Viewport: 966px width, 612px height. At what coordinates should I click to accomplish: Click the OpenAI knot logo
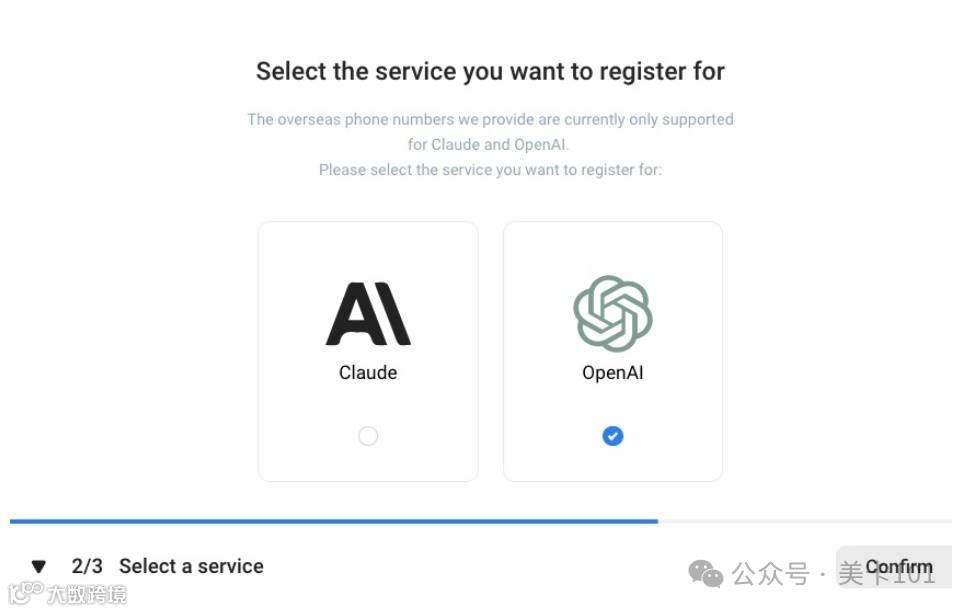(x=612, y=313)
